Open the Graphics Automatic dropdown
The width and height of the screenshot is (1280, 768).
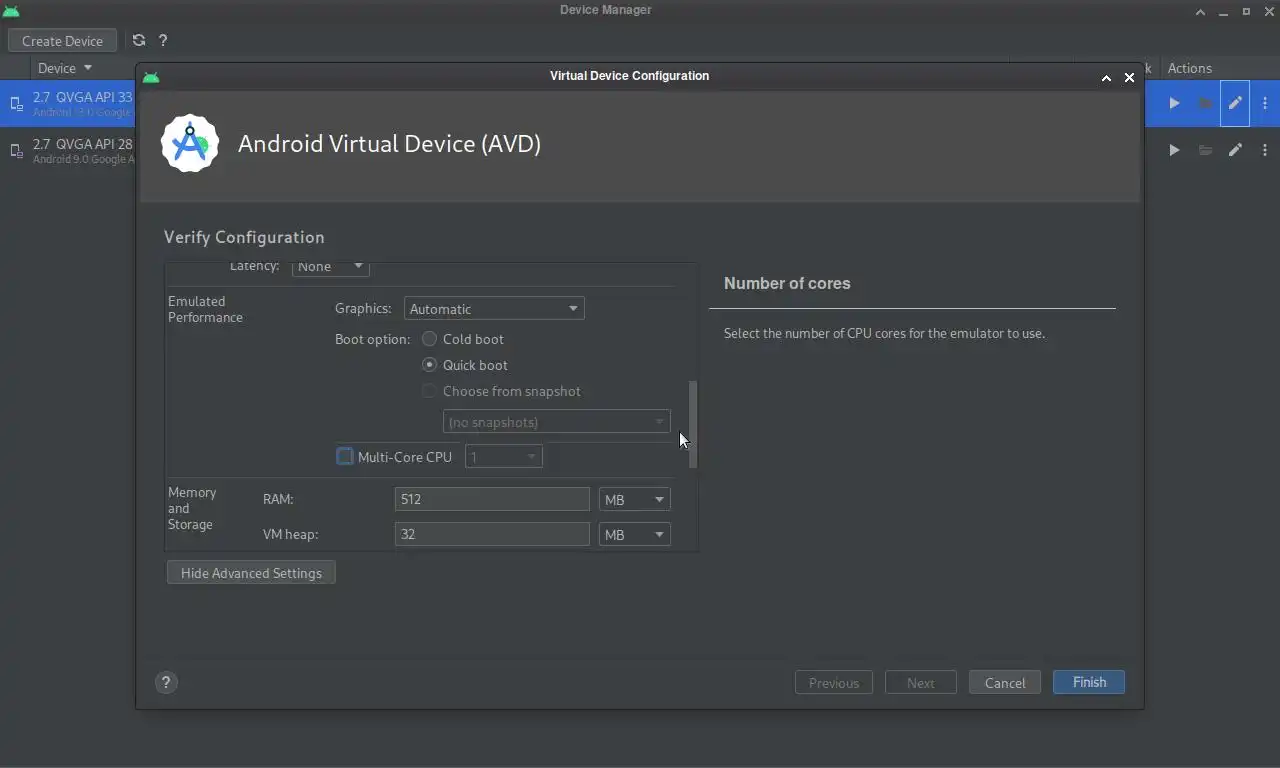494,309
